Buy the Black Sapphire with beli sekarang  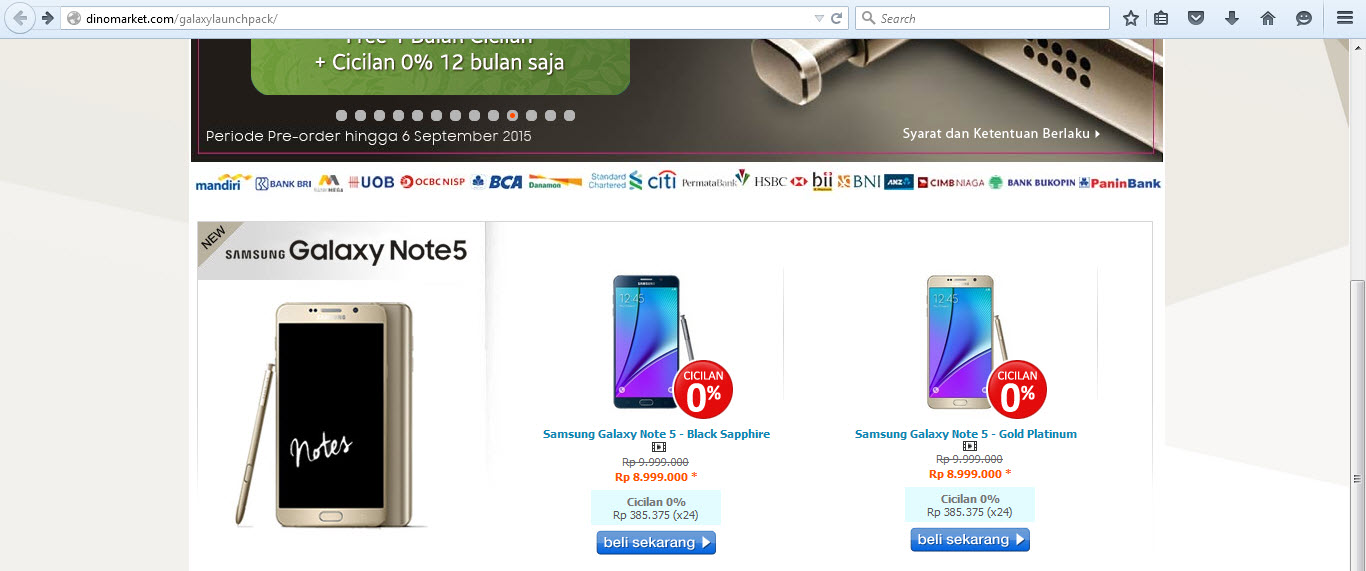click(656, 542)
